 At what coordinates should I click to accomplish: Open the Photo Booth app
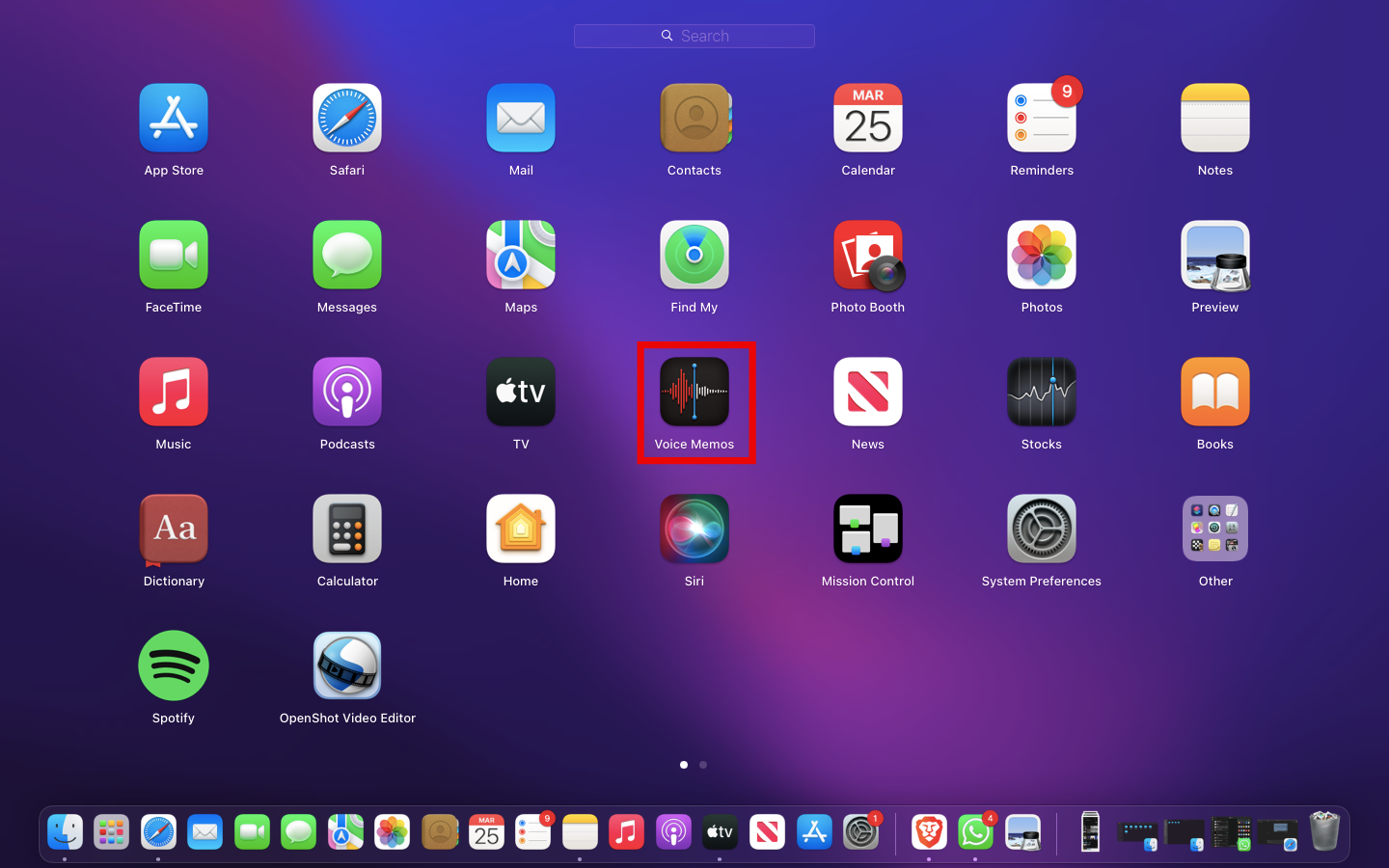pos(868,256)
